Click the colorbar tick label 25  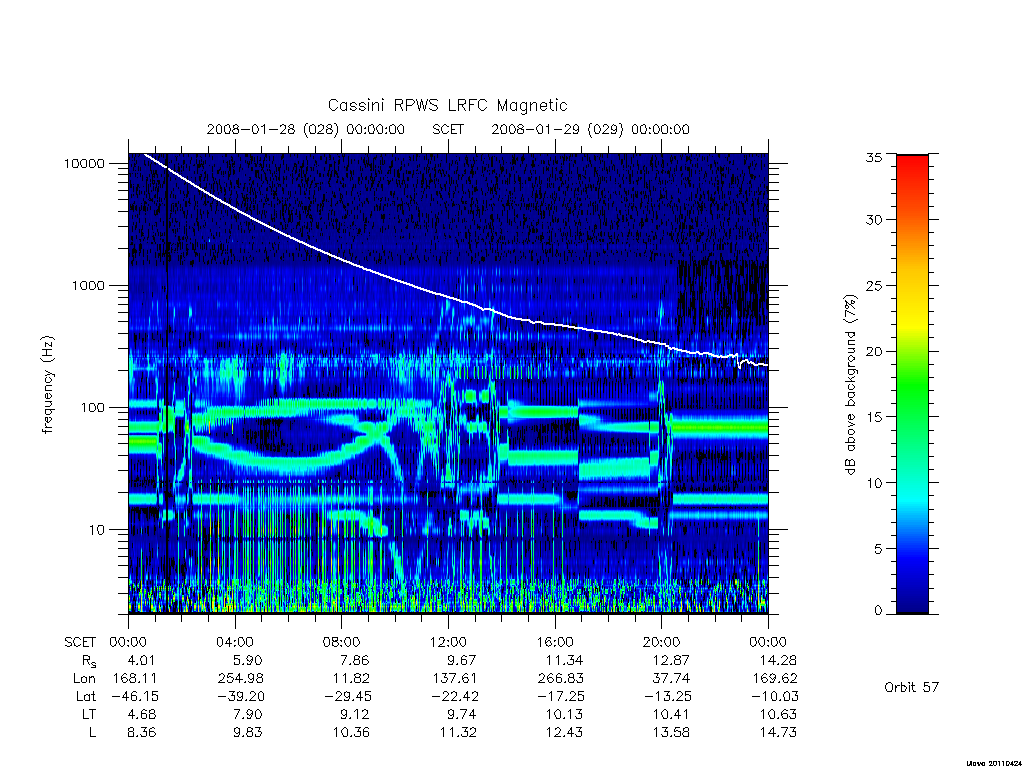click(873, 285)
